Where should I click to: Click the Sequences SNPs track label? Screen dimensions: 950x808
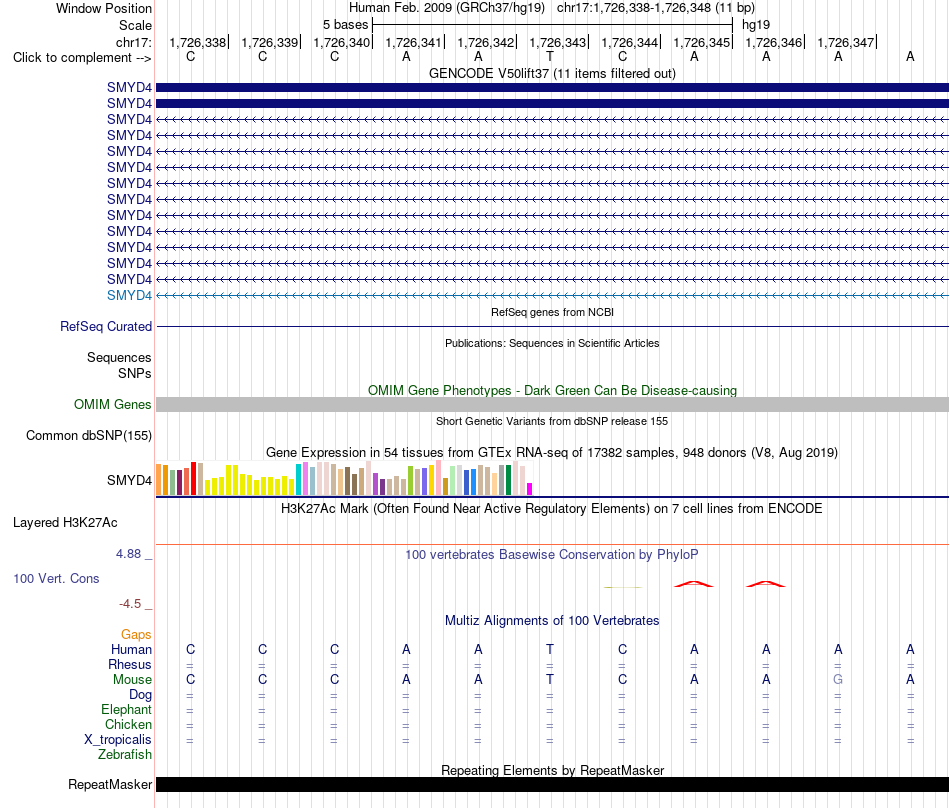119,365
